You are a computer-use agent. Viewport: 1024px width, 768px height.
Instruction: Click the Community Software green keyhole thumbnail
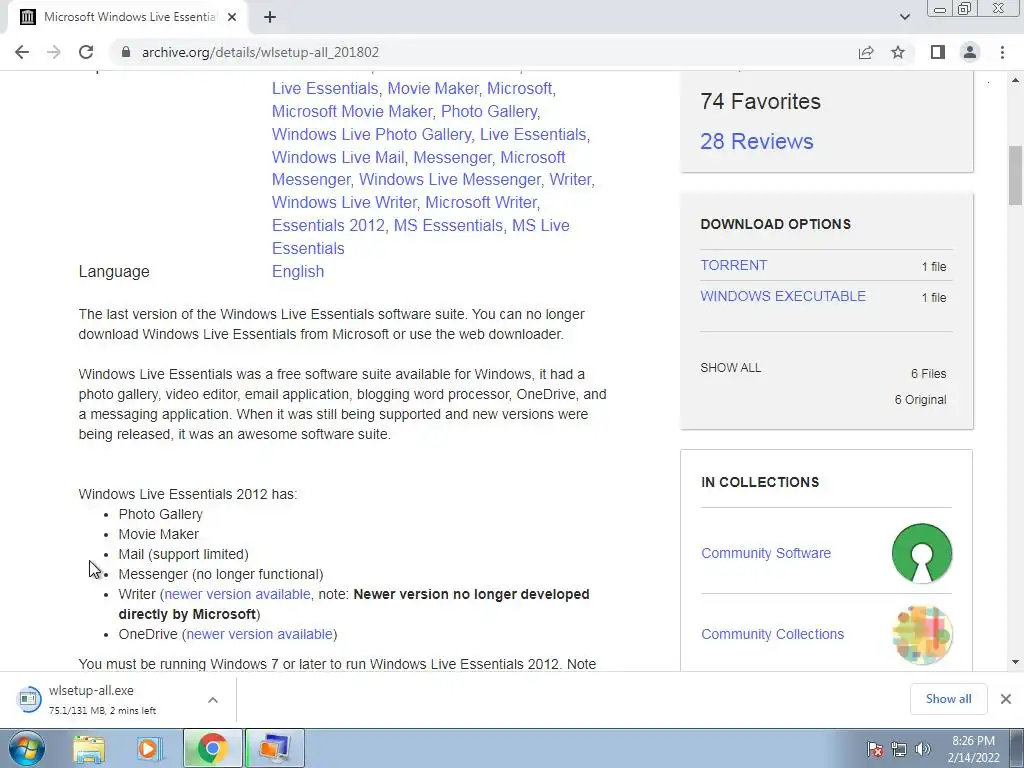(921, 553)
